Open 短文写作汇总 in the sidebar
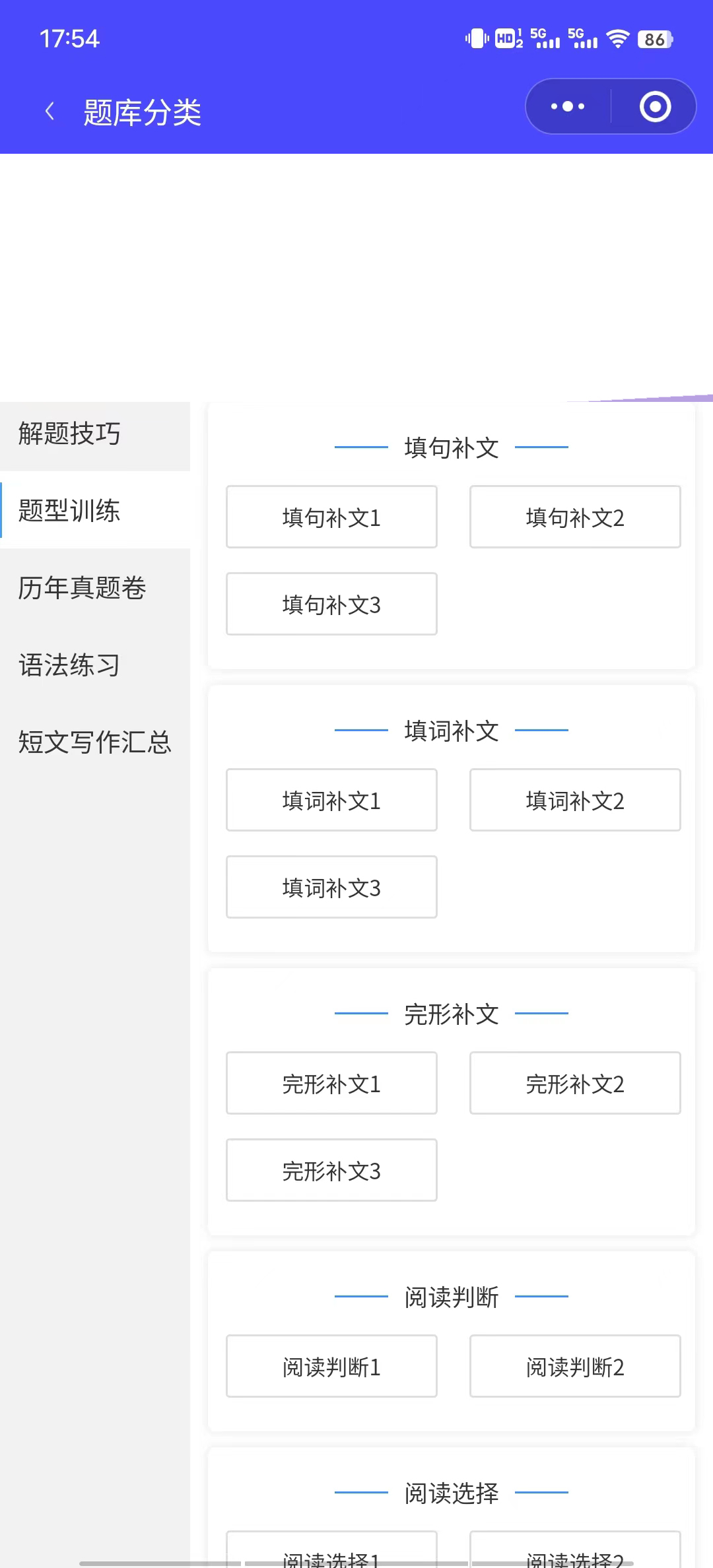 coord(95,742)
